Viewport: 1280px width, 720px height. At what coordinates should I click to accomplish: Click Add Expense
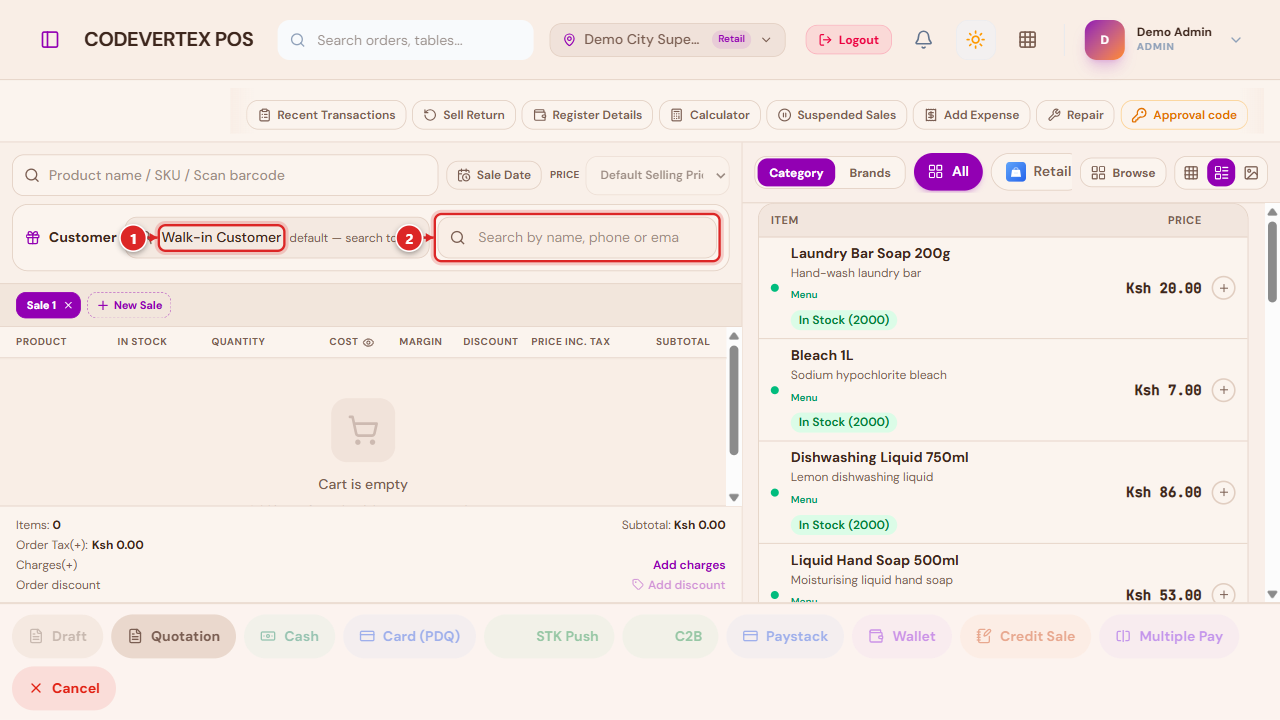pos(972,115)
